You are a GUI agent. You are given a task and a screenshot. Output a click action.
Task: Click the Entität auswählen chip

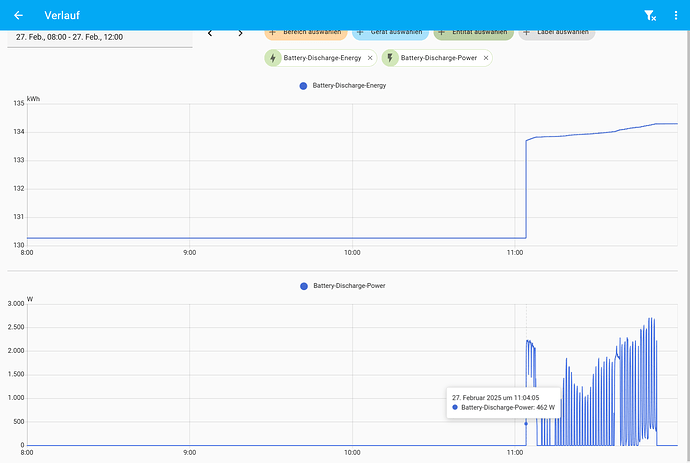(473, 35)
